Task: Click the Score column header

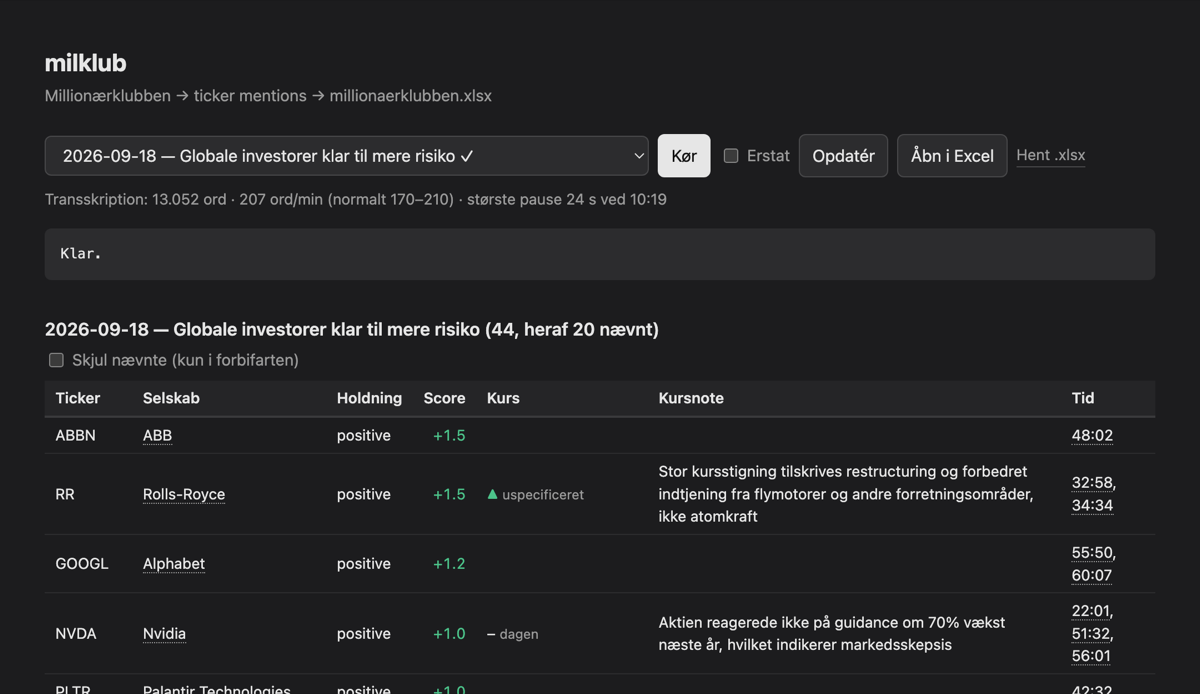Action: (x=444, y=398)
